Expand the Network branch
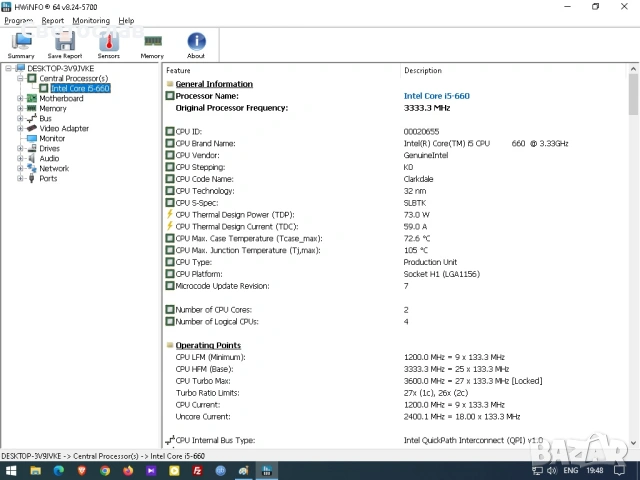 (20, 169)
